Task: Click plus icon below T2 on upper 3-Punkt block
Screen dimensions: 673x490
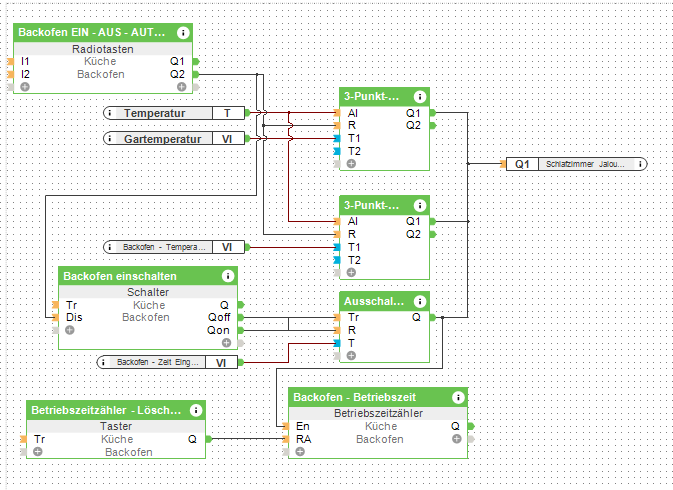Action: [x=351, y=163]
